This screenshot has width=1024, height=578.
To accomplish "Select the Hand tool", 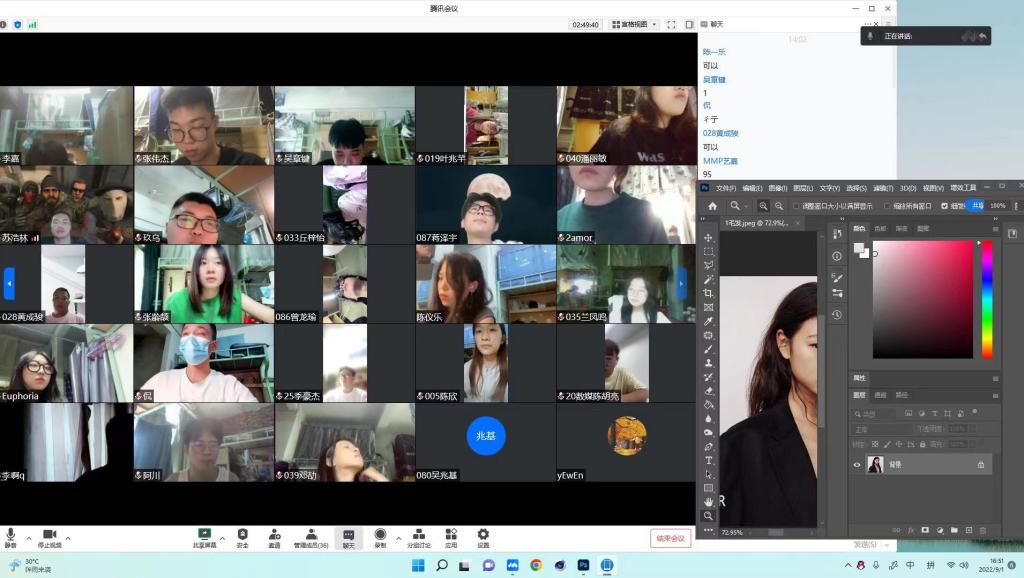I will pyautogui.click(x=709, y=501).
